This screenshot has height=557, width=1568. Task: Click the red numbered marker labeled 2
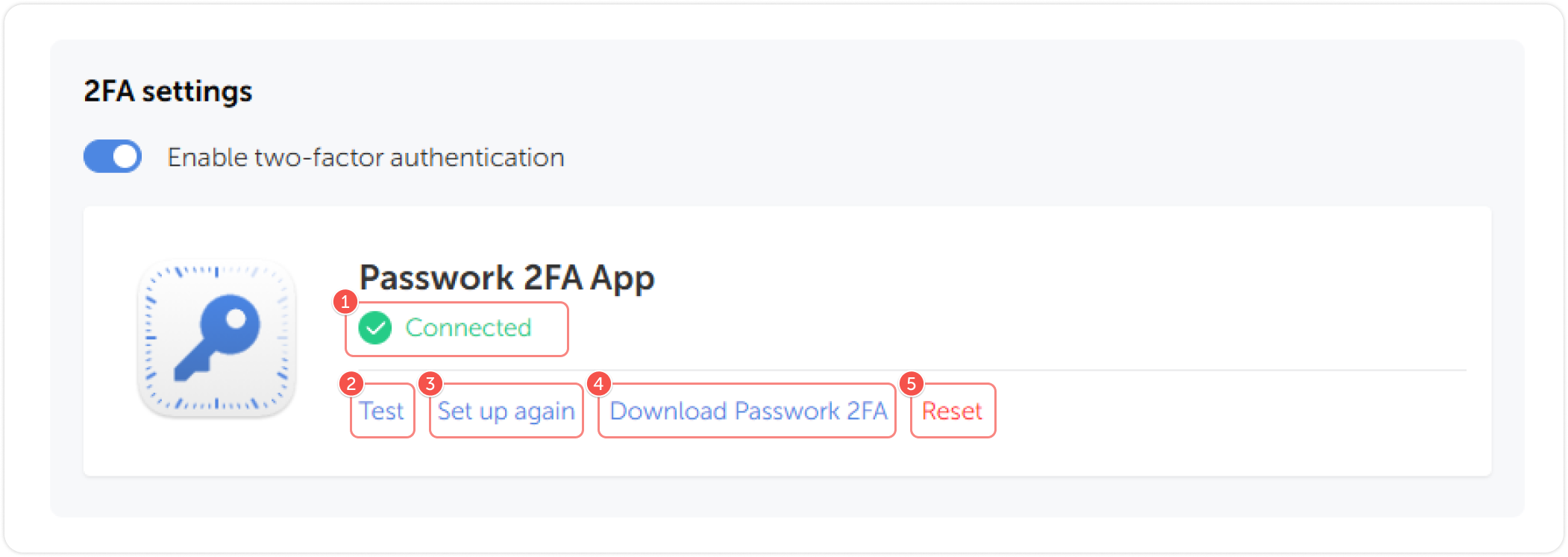coord(351,383)
